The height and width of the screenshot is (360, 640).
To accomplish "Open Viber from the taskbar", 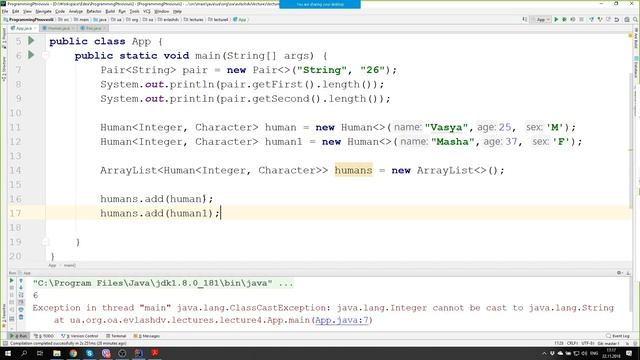I will pyautogui.click(x=106, y=353).
